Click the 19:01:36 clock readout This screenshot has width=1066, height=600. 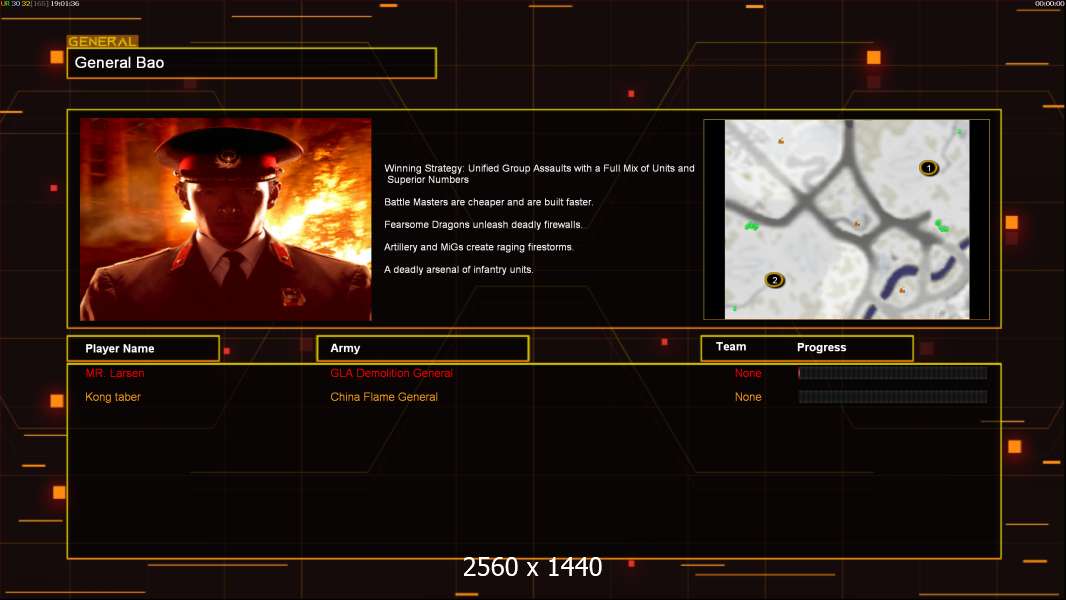click(65, 3)
